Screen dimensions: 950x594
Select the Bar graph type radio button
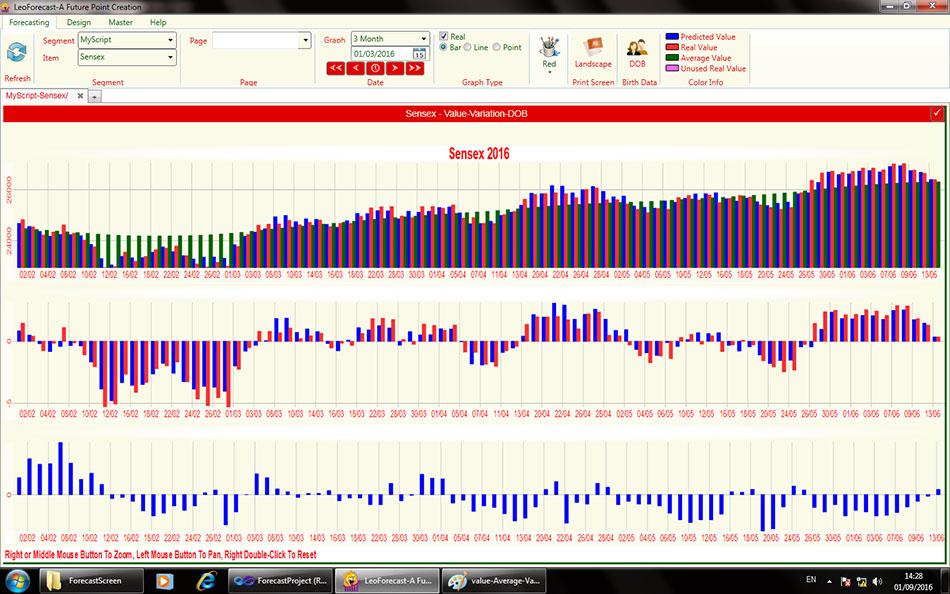click(443, 47)
